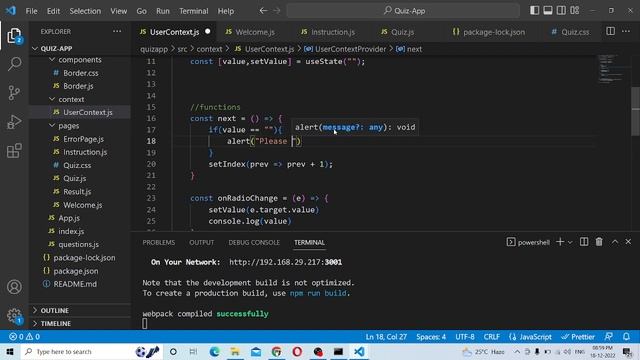Click the Windows Start button
640x360 pixels.
pyautogui.click(x=9, y=351)
